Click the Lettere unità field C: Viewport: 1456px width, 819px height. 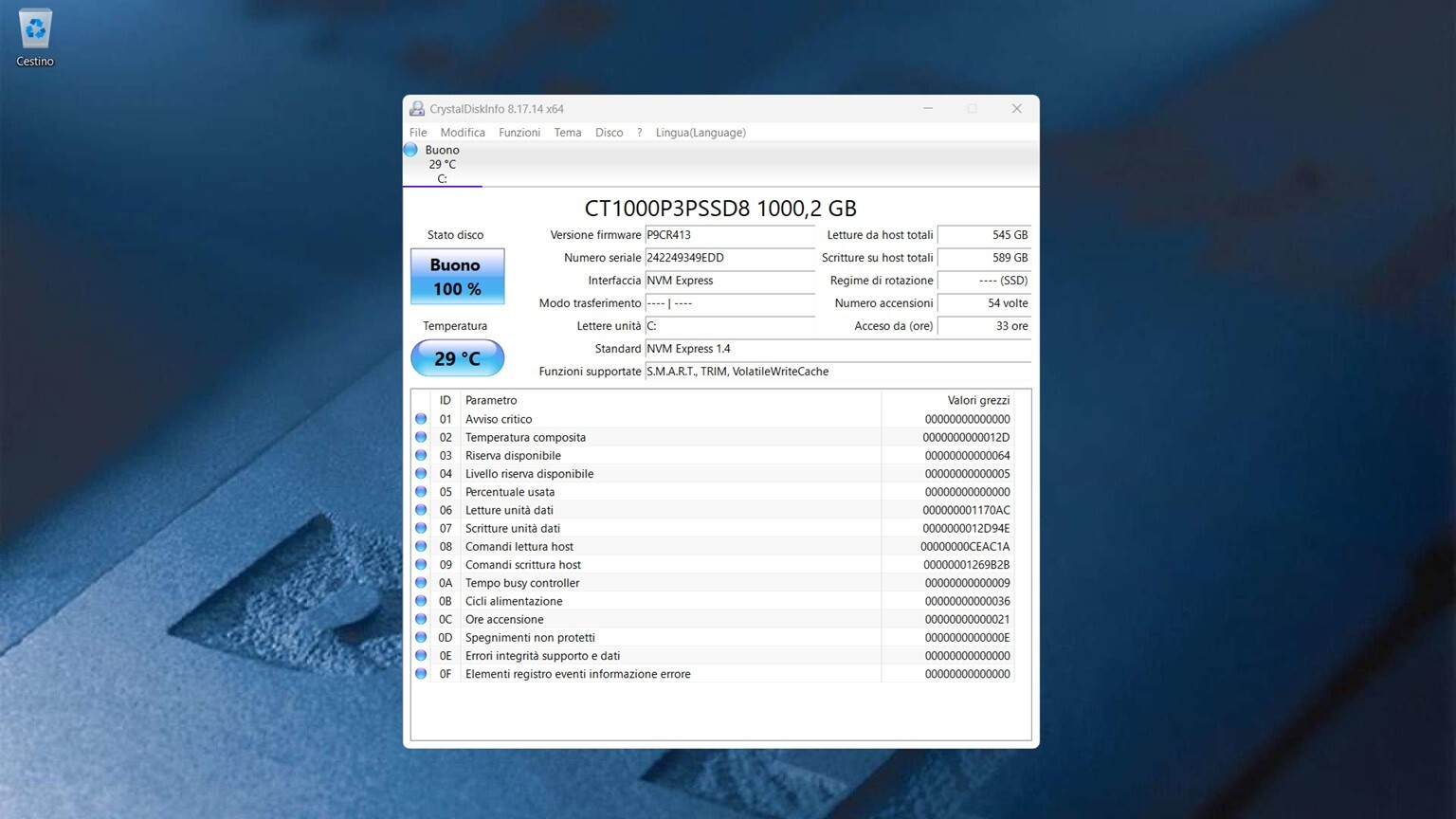pos(730,326)
